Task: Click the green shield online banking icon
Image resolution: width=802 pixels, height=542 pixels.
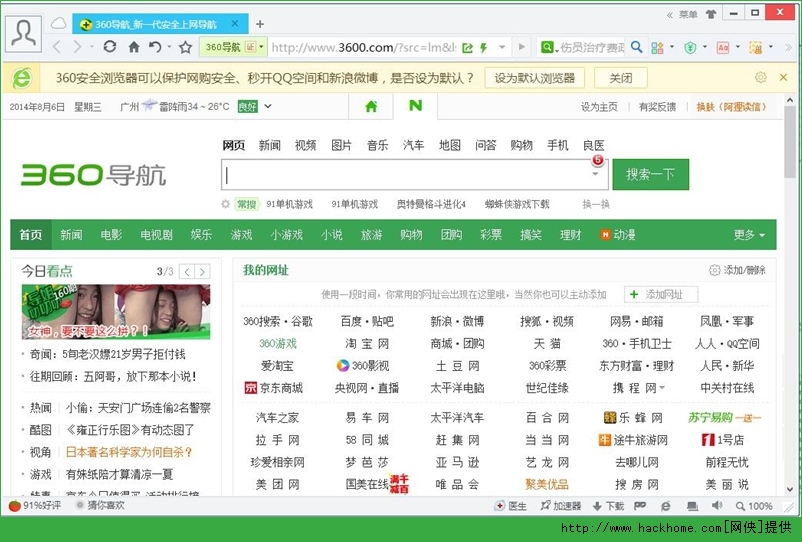Action: tap(690, 48)
